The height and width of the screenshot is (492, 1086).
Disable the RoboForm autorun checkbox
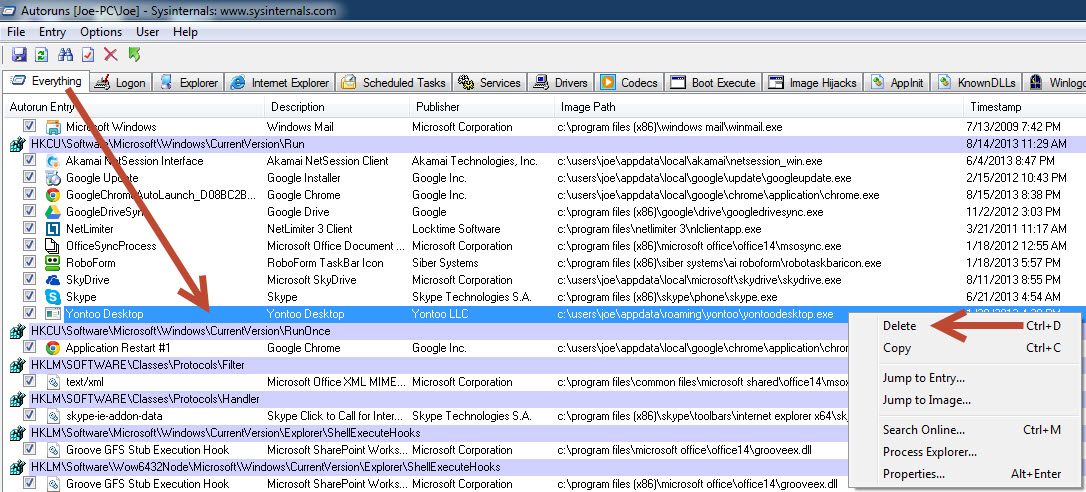(29, 262)
